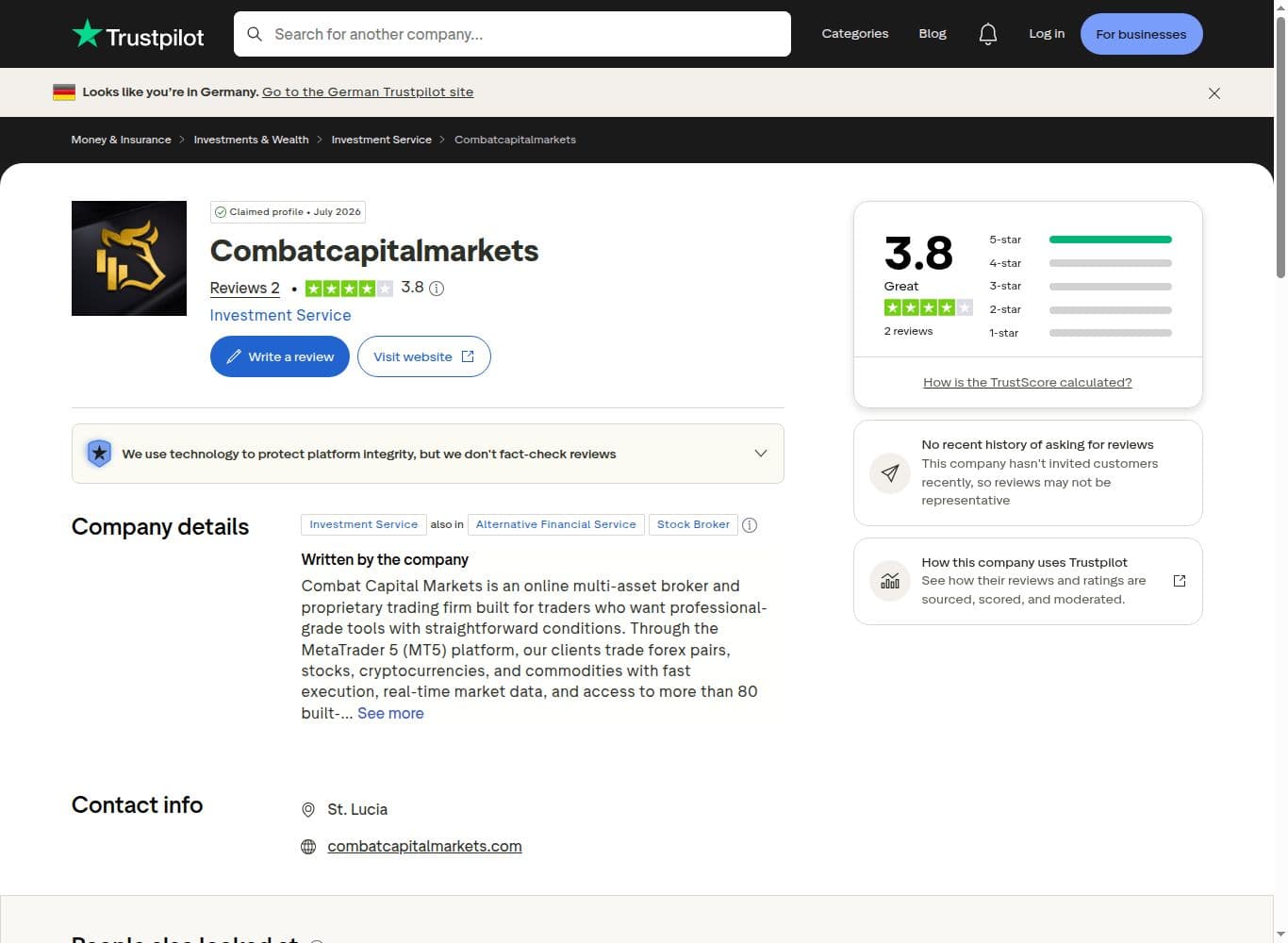Screen dimensions: 1288x943
Task: Open the Blog page
Action: point(933,34)
